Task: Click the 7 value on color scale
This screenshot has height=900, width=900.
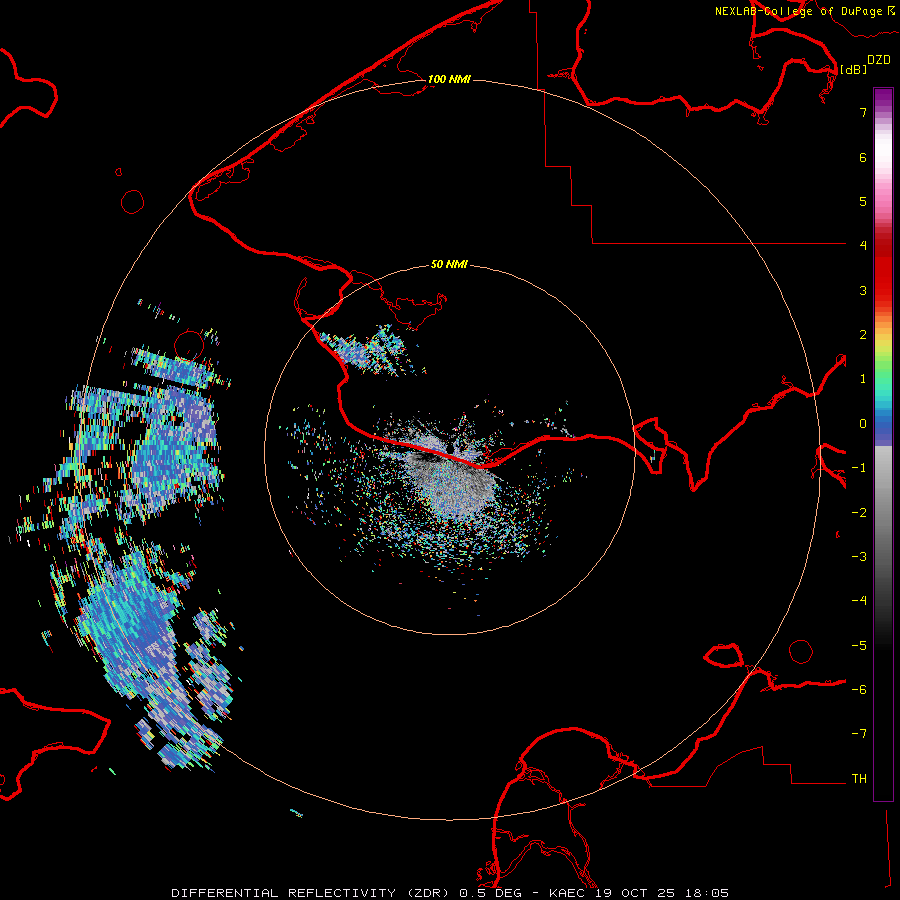Action: (x=863, y=112)
